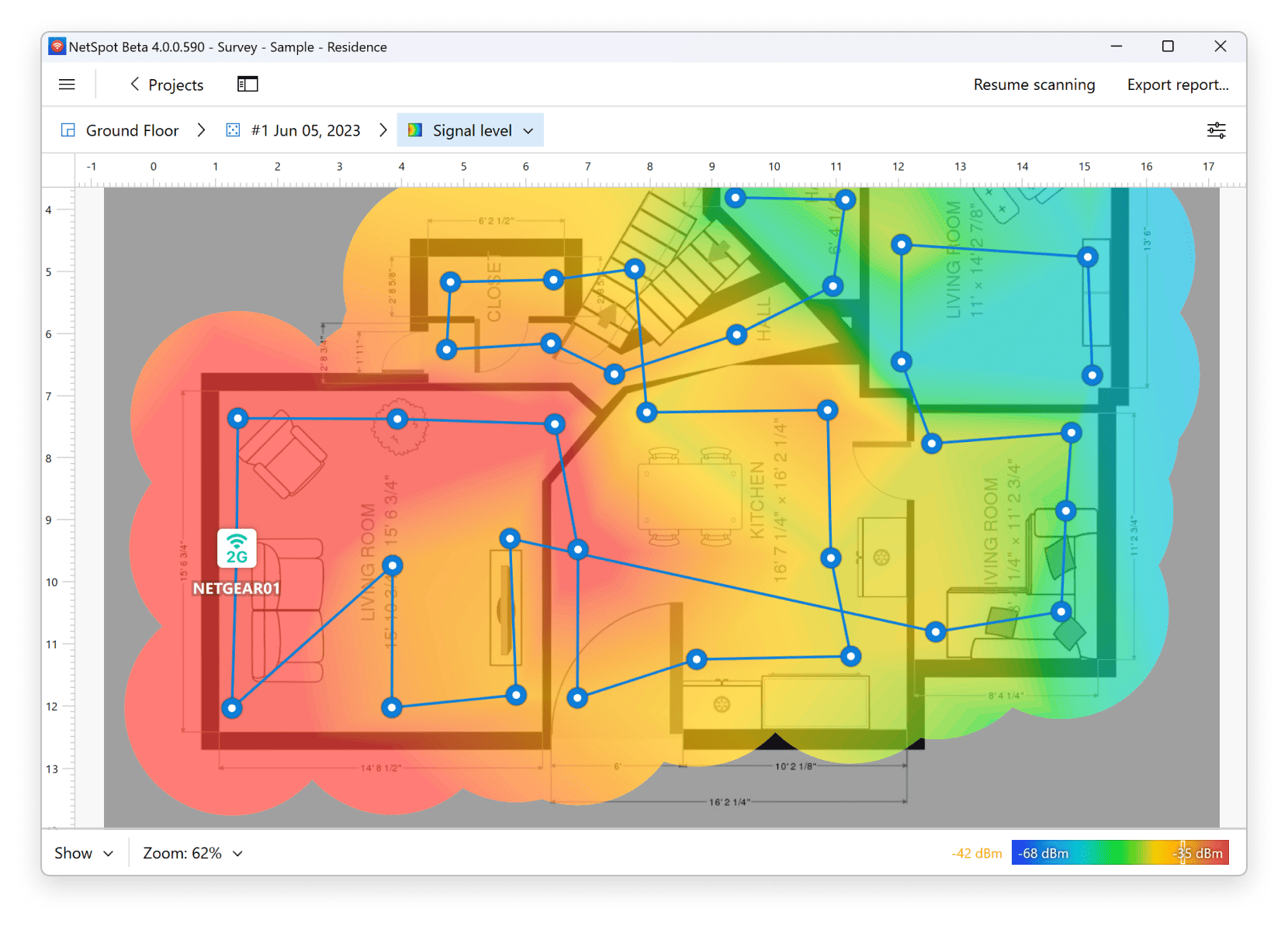
Task: Click the blue -68 dBm end of the gradient
Action: 1044,852
